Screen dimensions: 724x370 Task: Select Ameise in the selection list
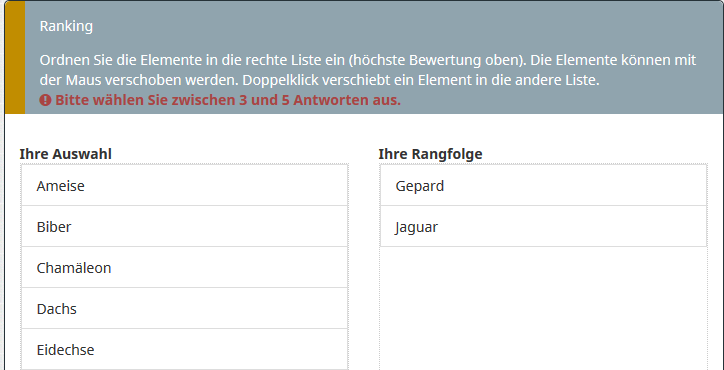(x=184, y=186)
